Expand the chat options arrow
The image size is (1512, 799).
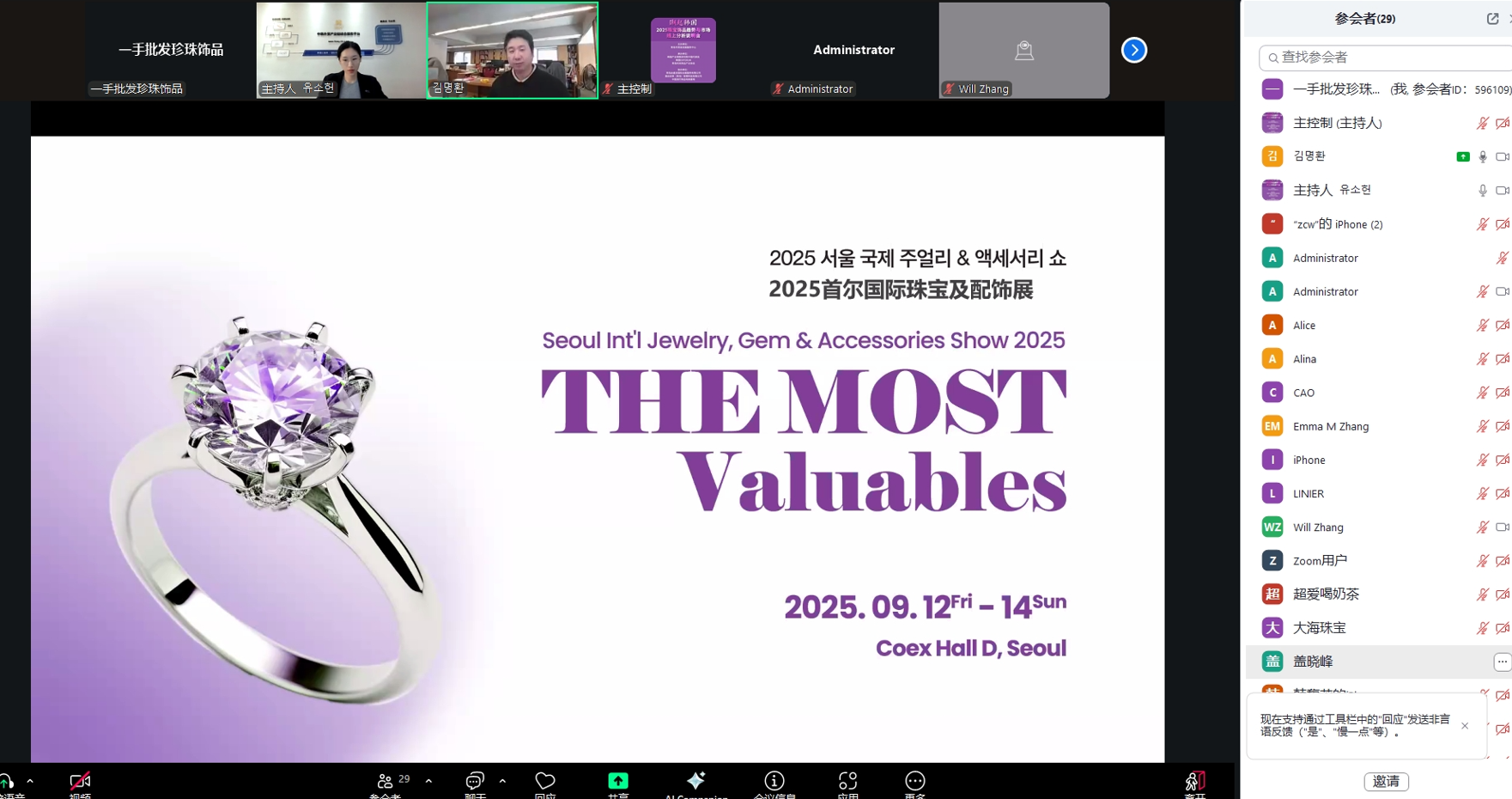click(502, 781)
